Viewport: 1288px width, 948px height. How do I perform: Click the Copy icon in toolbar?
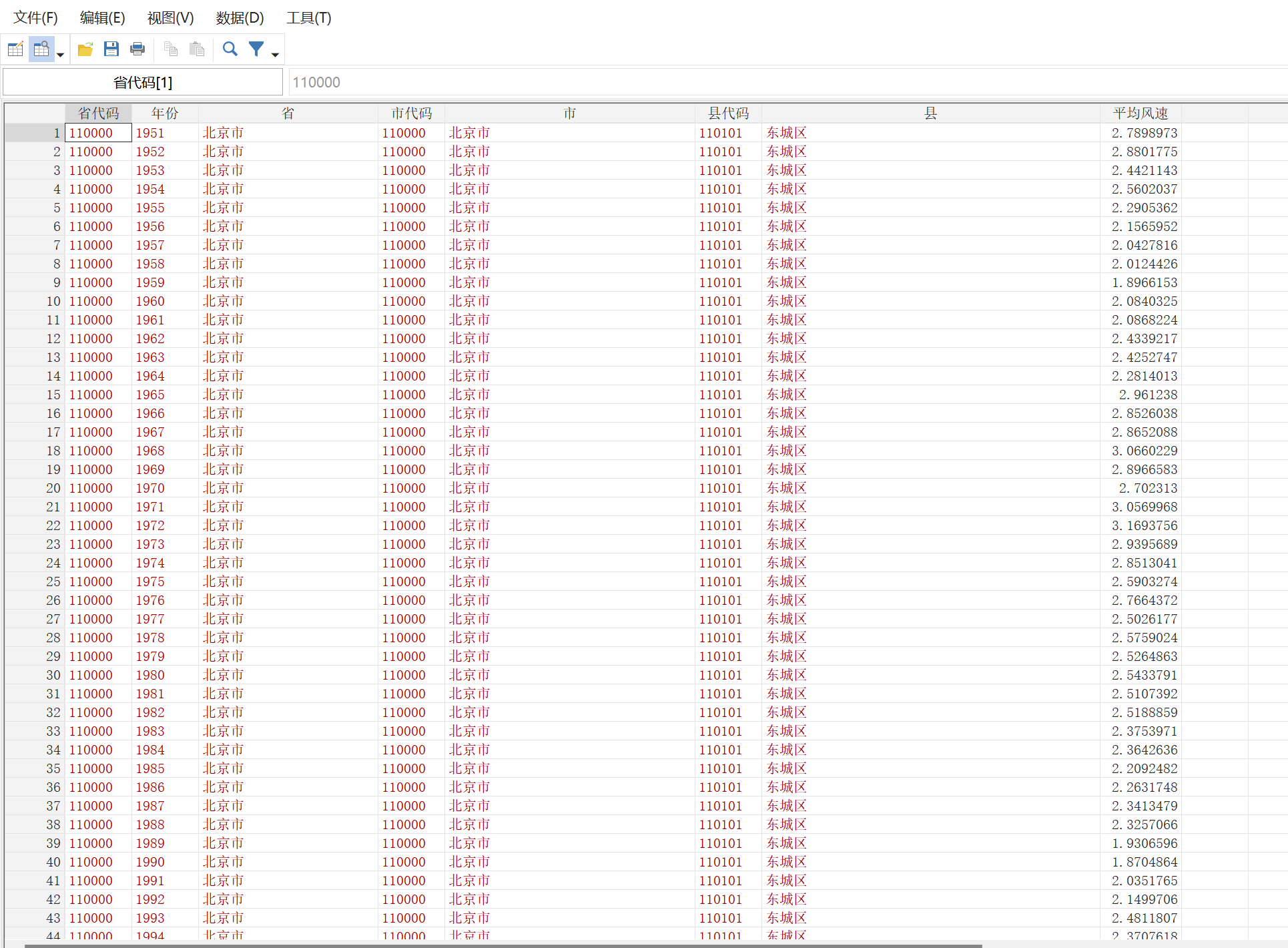point(171,49)
